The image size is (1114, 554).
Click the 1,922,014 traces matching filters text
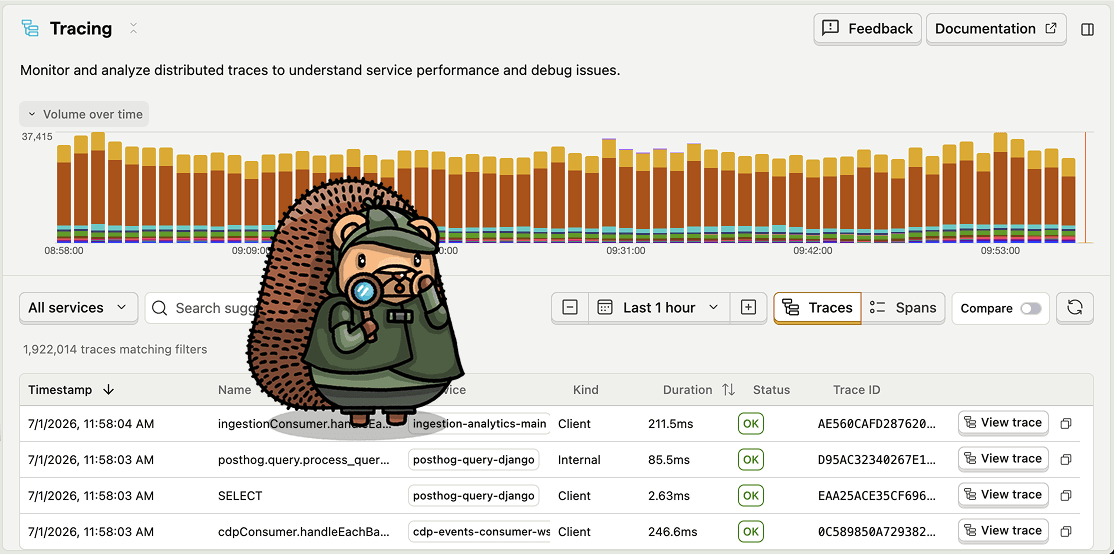point(115,349)
